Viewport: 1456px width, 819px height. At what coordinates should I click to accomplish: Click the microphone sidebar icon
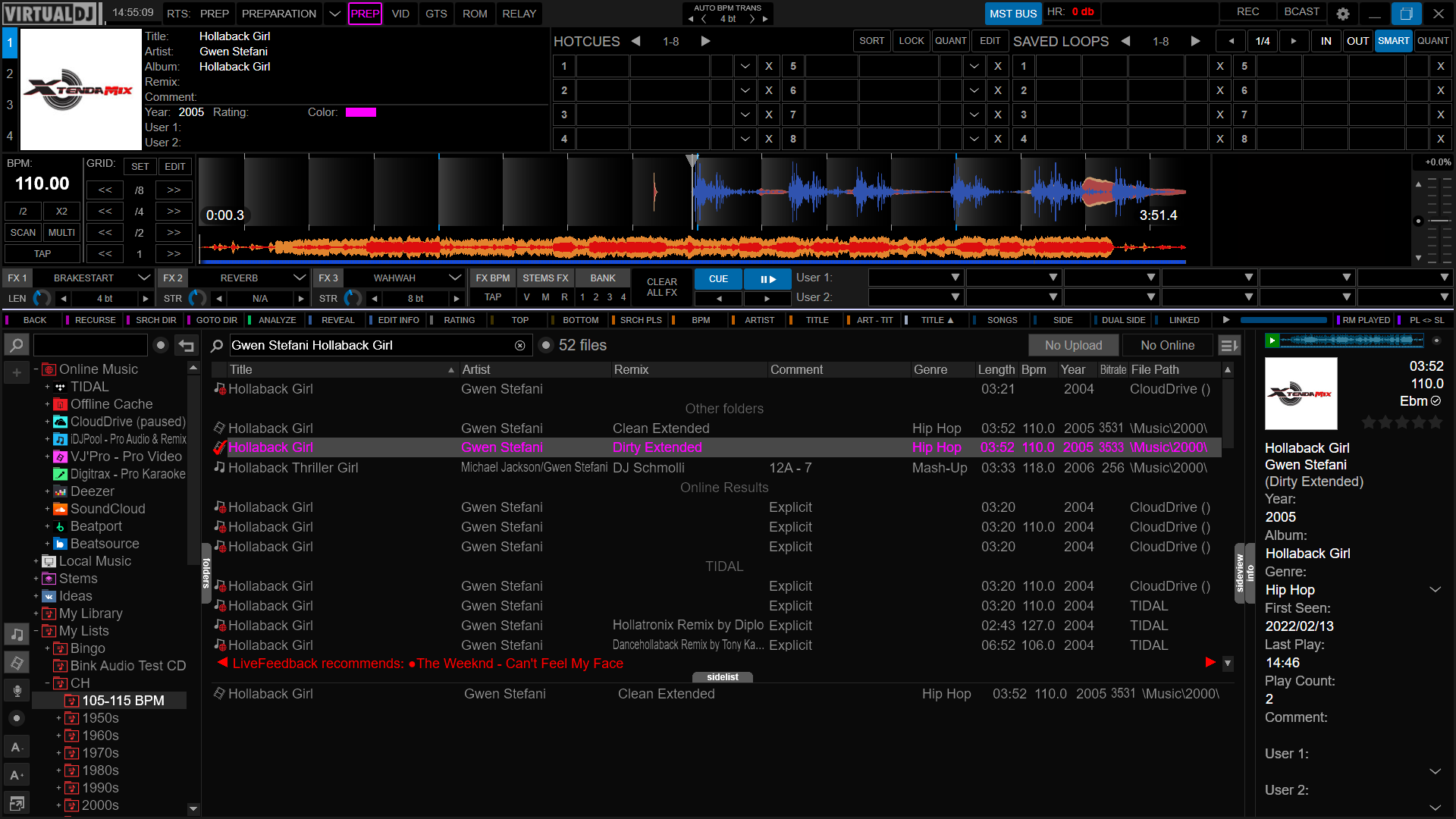coord(17,690)
